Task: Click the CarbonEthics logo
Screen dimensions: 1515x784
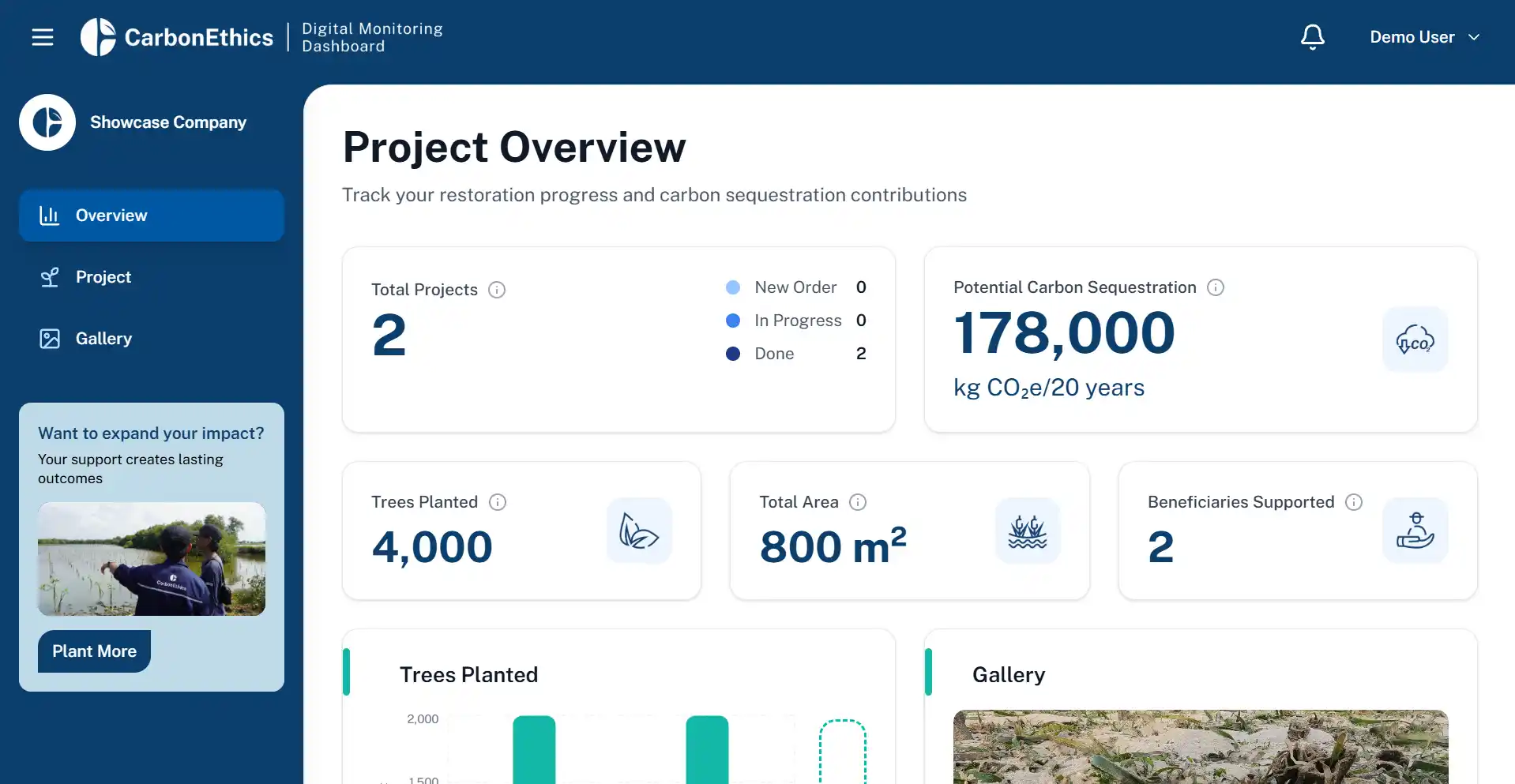Action: [177, 37]
